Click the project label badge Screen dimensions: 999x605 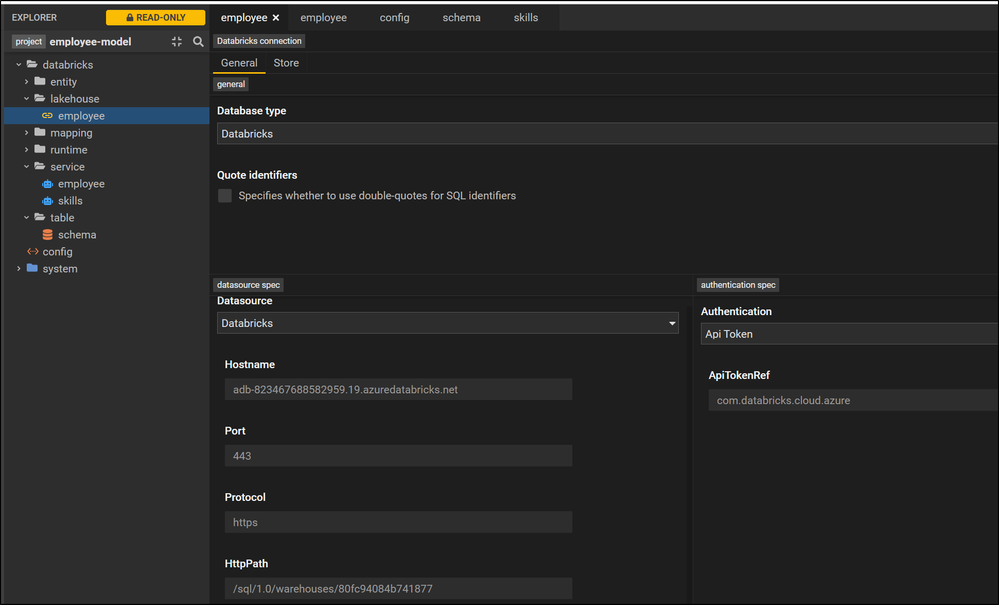(x=29, y=41)
